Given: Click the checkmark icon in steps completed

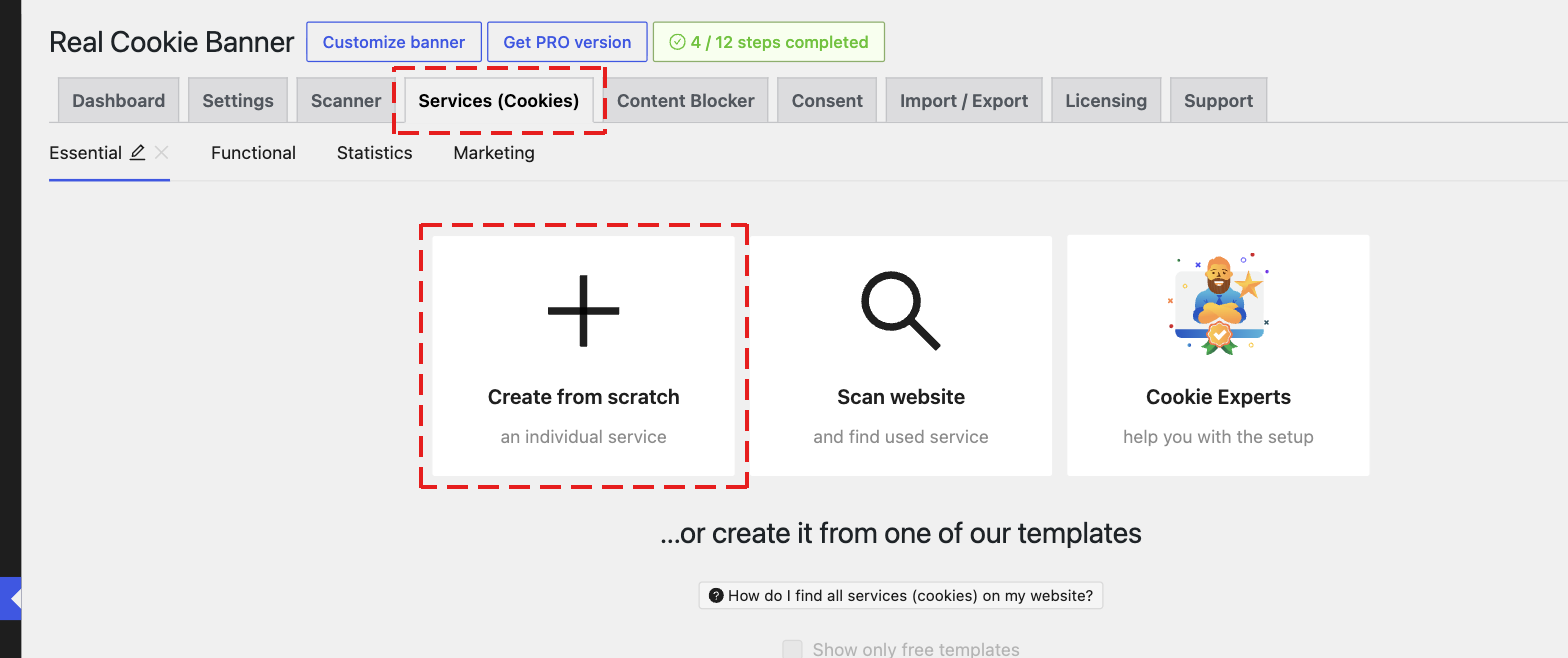Looking at the screenshot, I should pos(677,42).
